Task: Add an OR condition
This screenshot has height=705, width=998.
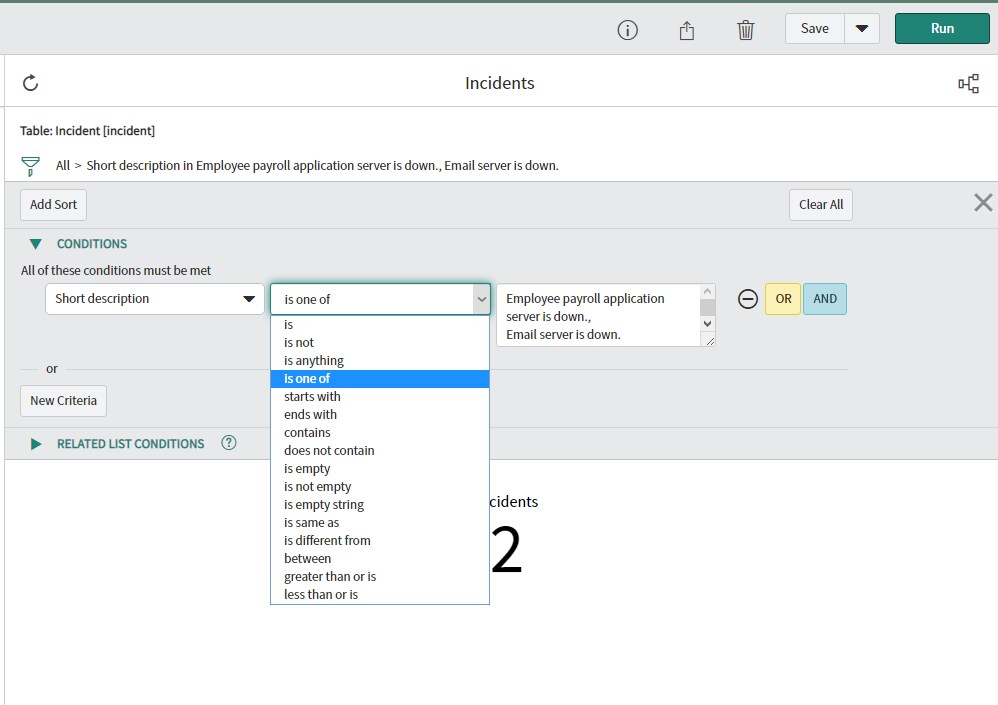Action: tap(783, 299)
